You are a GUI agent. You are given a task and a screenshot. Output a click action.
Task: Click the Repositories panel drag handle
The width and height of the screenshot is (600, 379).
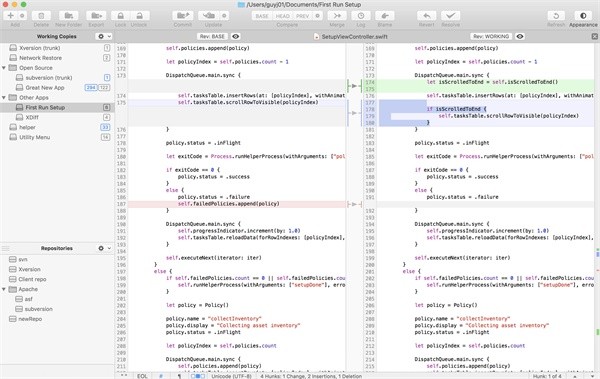(5, 249)
